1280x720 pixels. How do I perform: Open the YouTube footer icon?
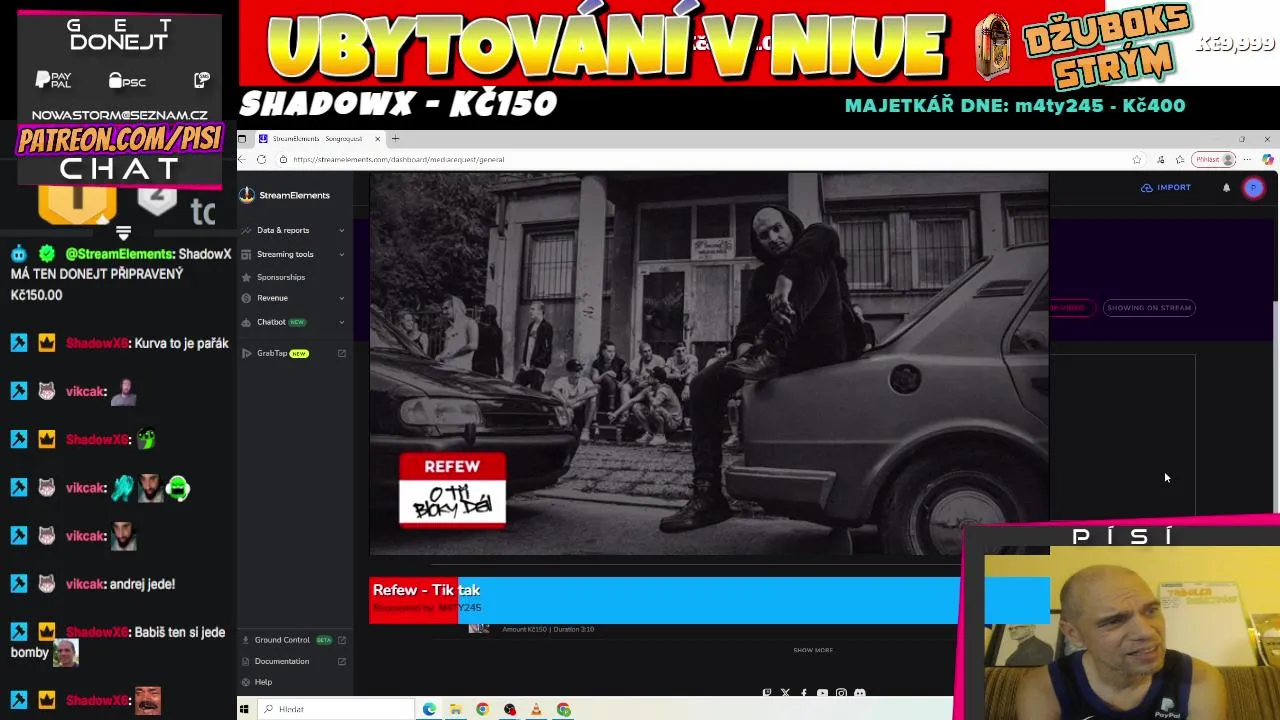[x=822, y=693]
